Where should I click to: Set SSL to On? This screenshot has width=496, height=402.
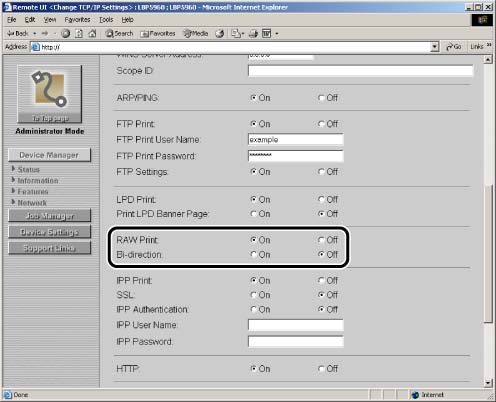coord(254,295)
